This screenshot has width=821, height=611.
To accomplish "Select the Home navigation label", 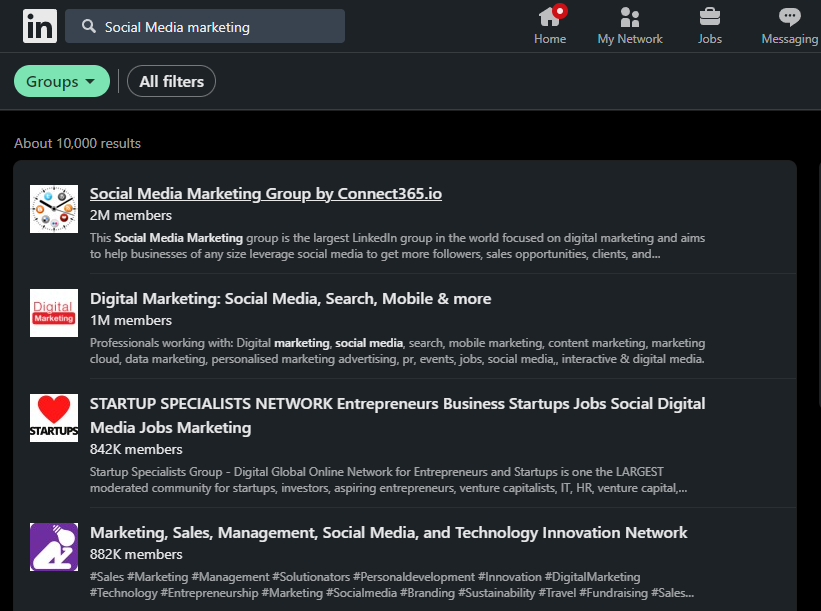I will pos(550,39).
